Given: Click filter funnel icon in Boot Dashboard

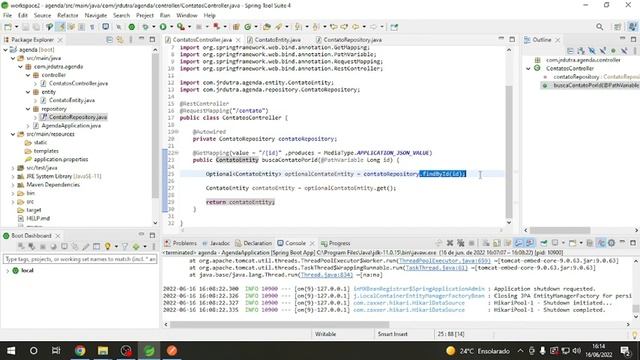Looking at the screenshot, I should tap(125, 247).
